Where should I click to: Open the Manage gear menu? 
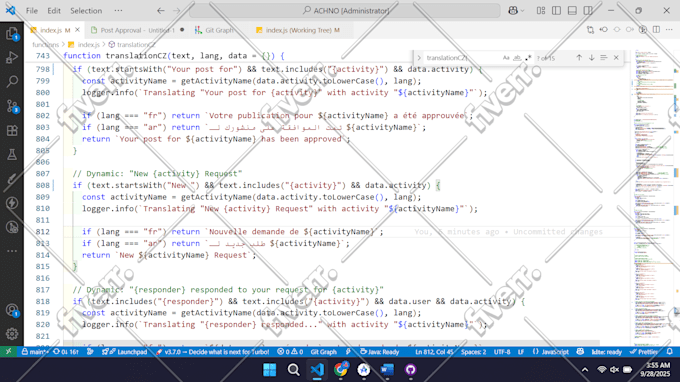[x=12, y=333]
